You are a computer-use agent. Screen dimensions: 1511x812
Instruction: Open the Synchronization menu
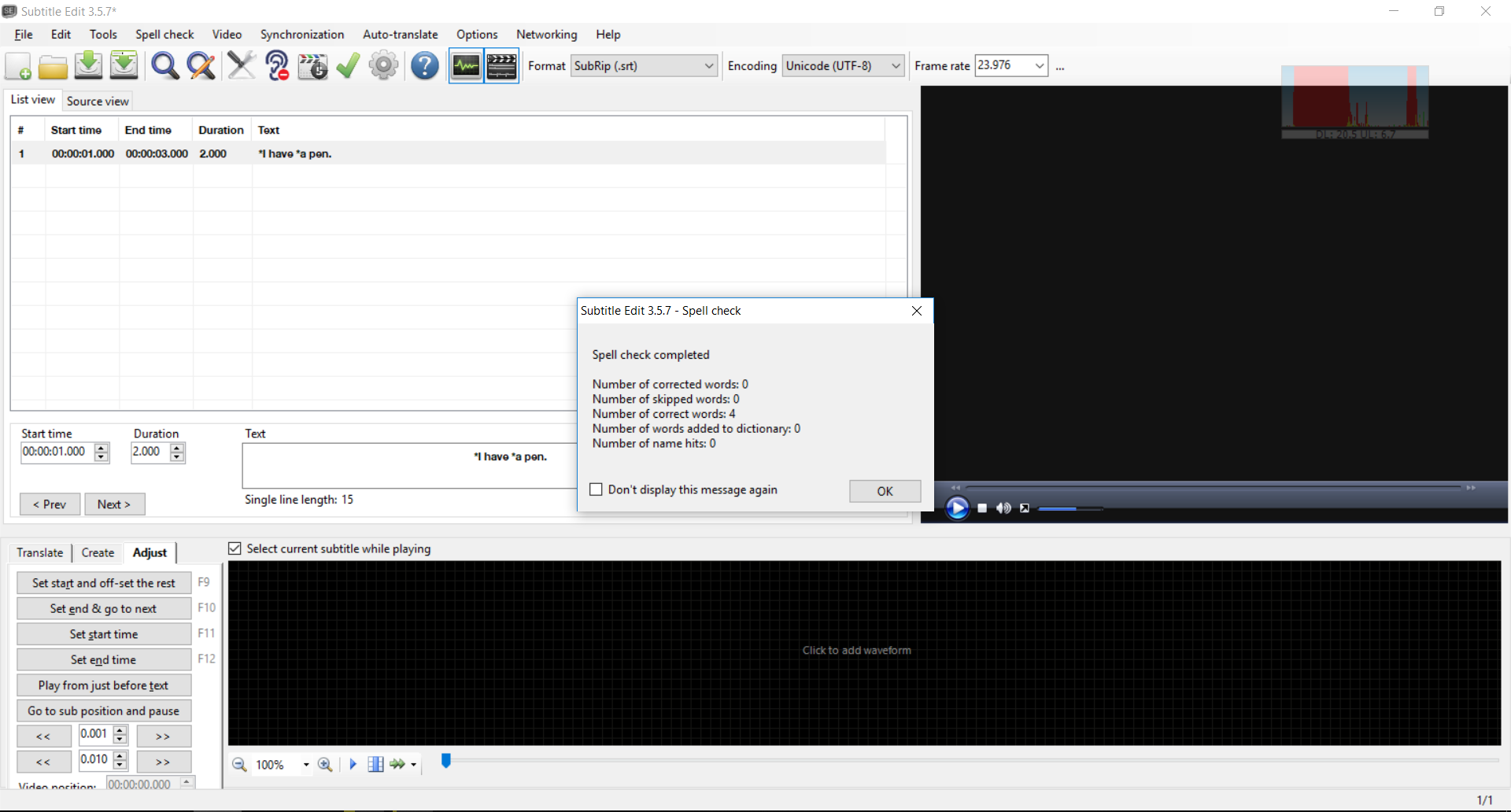302,35
